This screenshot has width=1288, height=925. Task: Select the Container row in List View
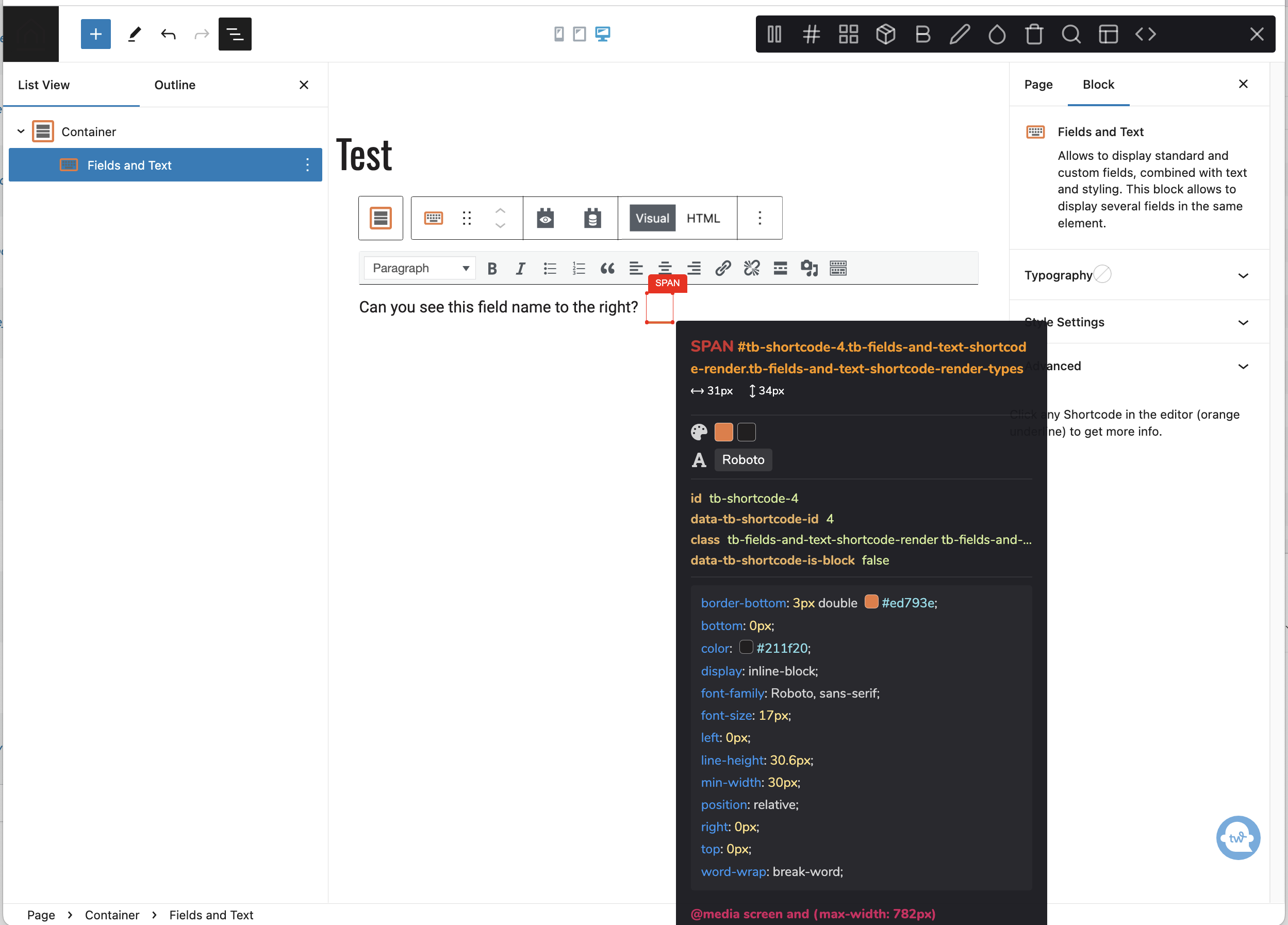166,131
